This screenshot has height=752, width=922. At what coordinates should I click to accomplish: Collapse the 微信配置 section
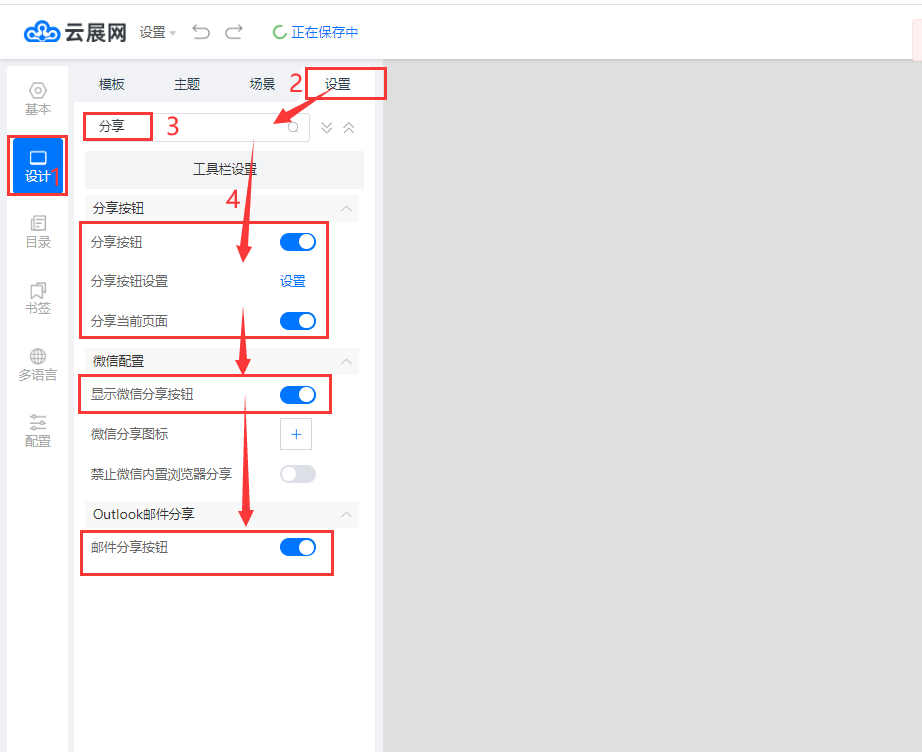coord(346,360)
